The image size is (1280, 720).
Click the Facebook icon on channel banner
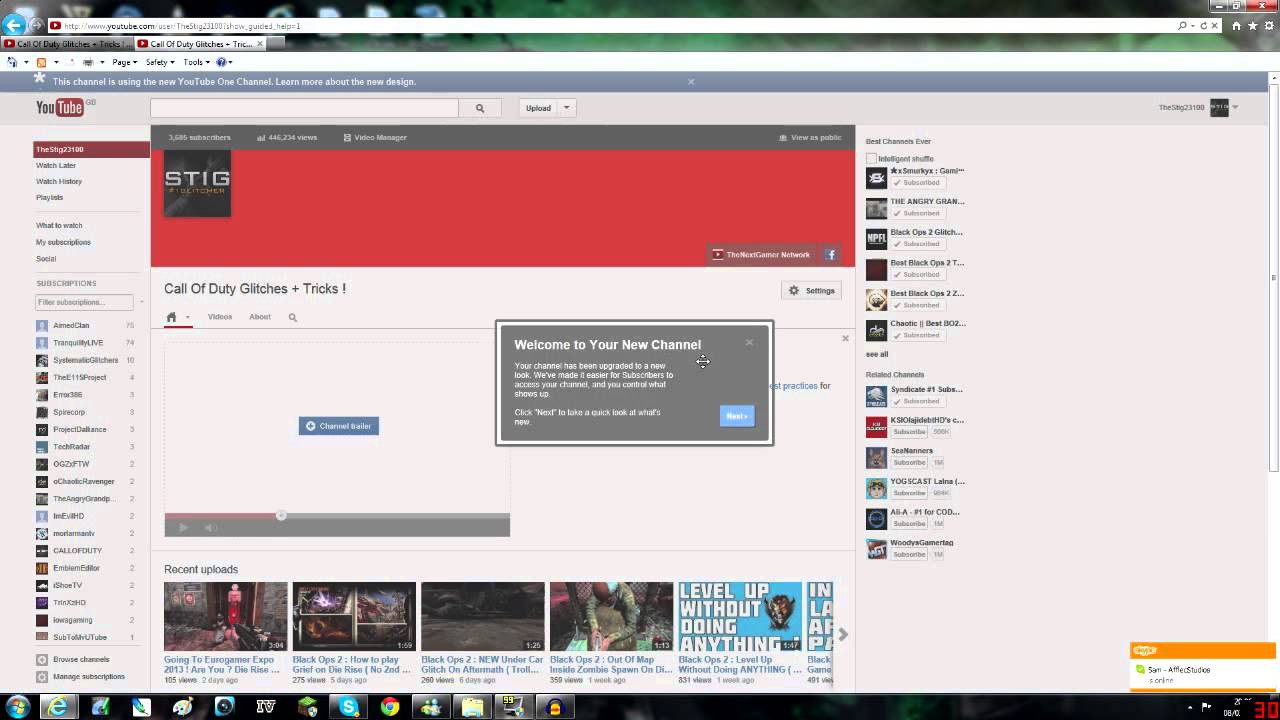tap(830, 255)
